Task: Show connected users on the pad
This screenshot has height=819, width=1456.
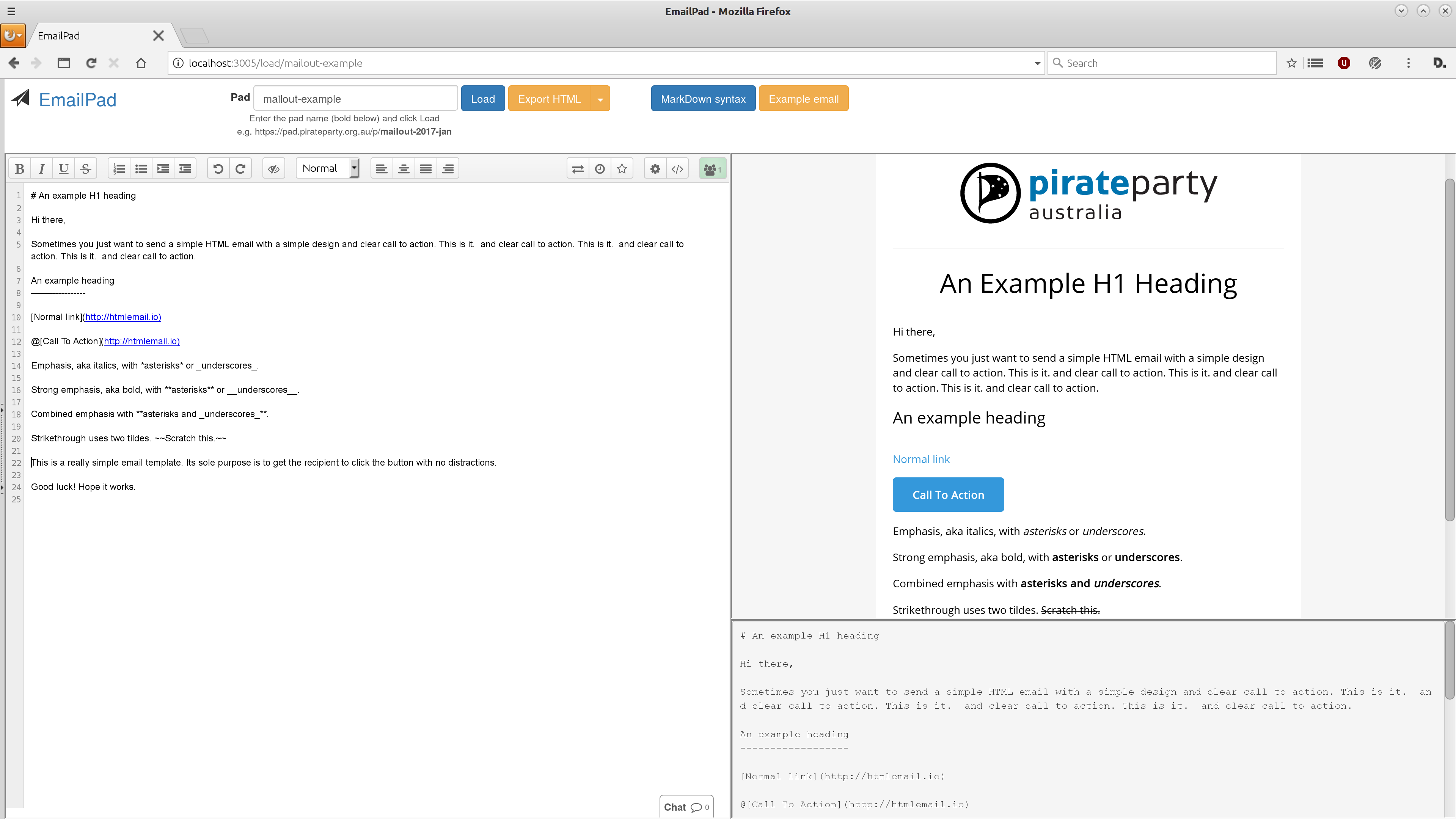Action: click(712, 168)
